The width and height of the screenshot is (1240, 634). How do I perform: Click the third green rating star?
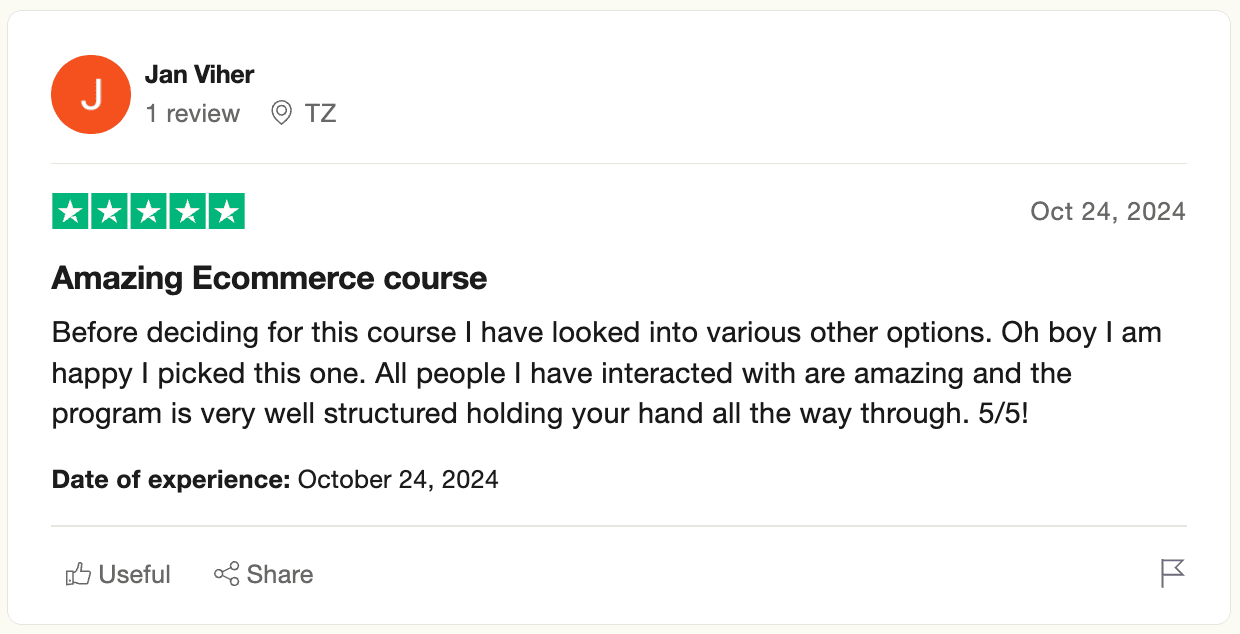[148, 212]
